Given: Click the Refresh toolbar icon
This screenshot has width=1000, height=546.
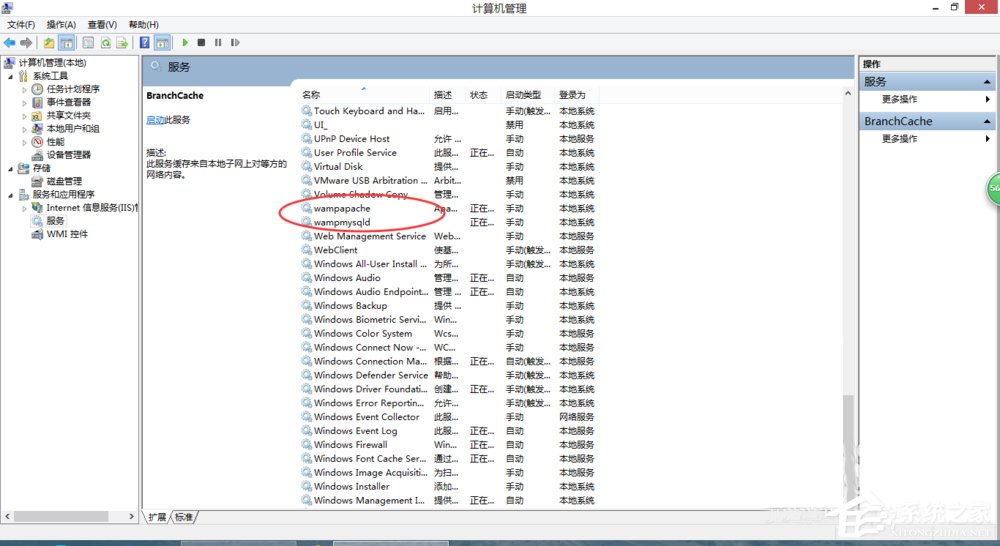Looking at the screenshot, I should click(x=104, y=43).
